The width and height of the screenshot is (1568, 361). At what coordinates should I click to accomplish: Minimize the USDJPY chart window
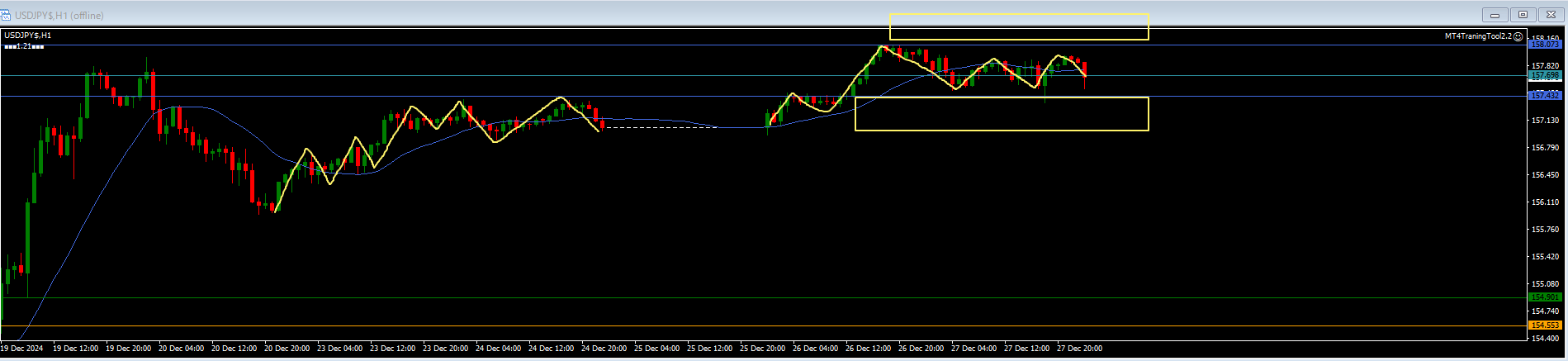click(1495, 15)
